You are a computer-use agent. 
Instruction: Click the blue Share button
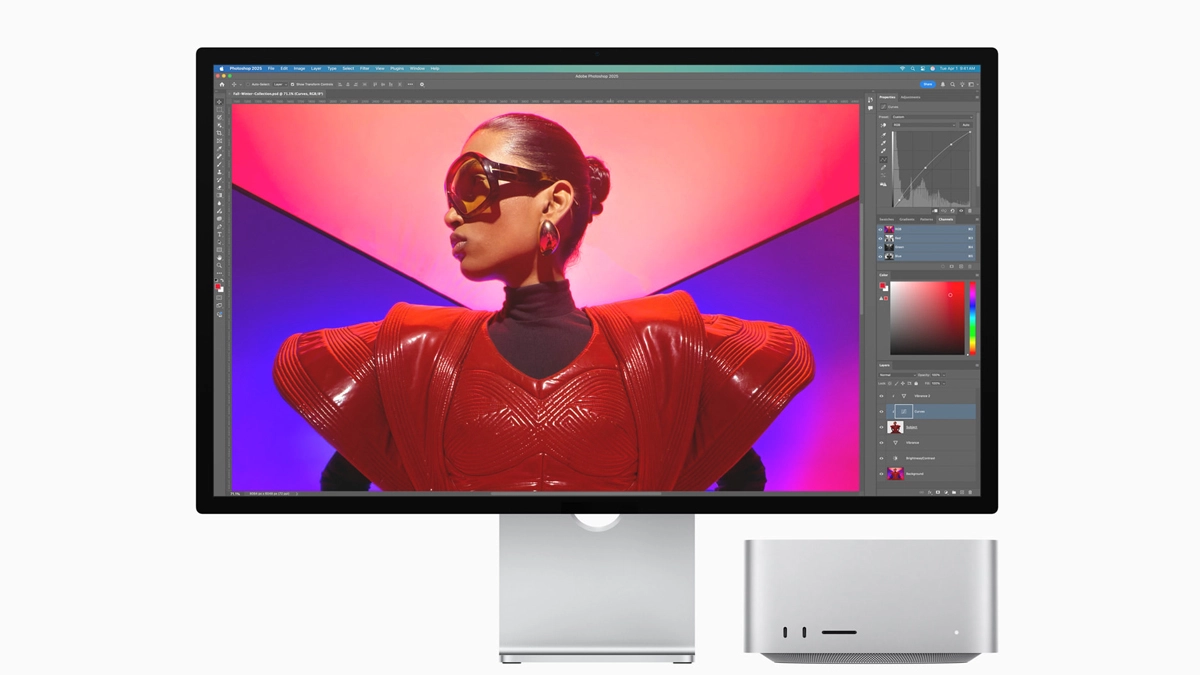tap(928, 84)
